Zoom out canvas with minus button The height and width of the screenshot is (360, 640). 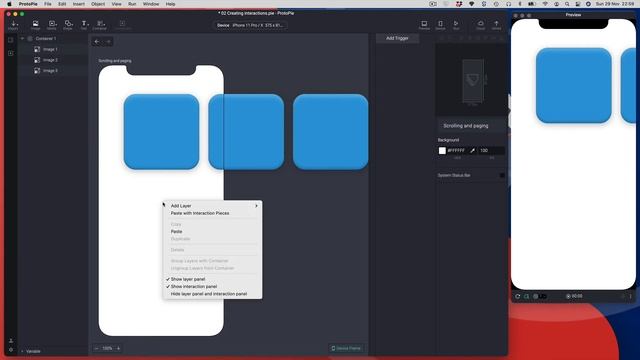point(96,349)
